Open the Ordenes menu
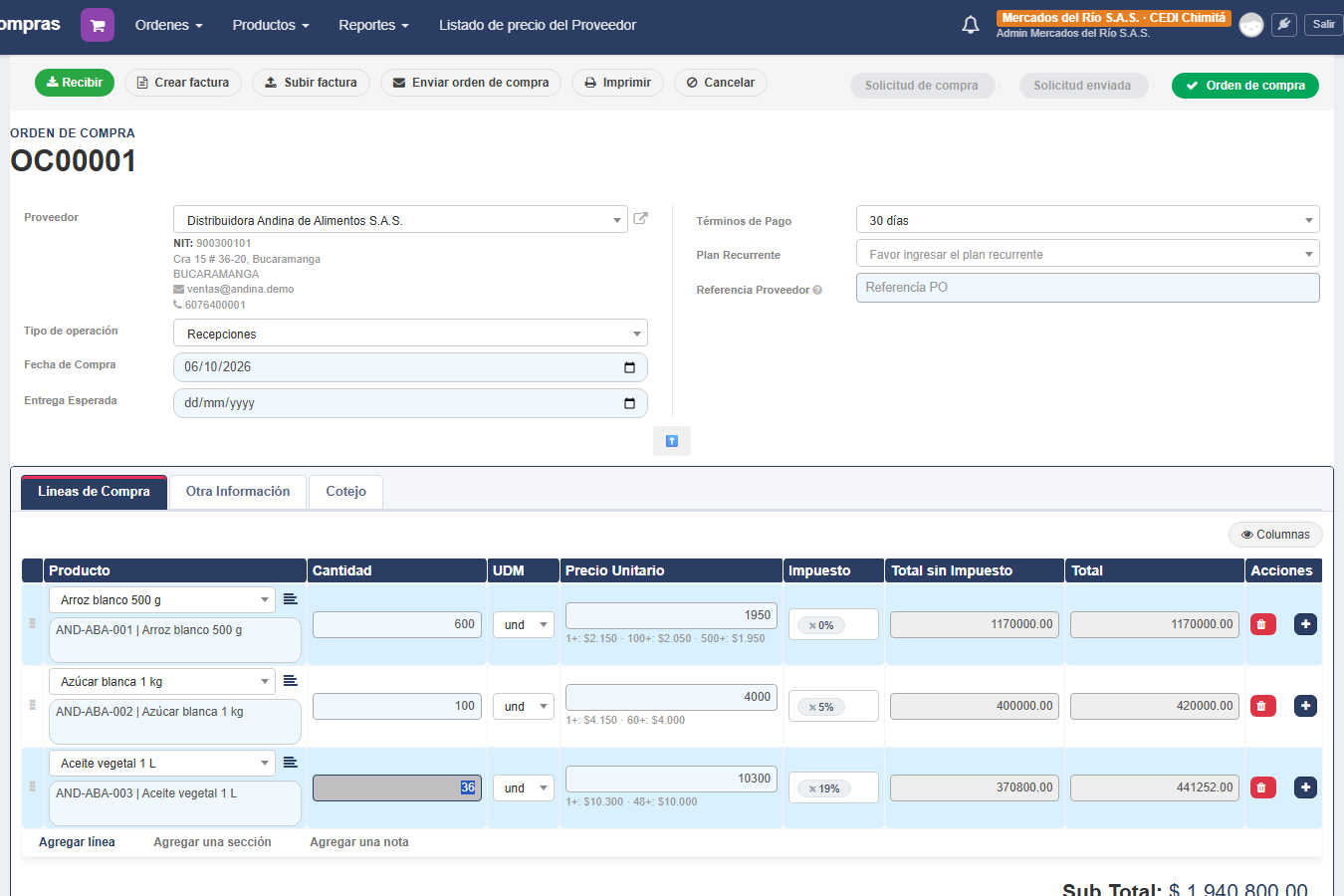 pyautogui.click(x=168, y=25)
